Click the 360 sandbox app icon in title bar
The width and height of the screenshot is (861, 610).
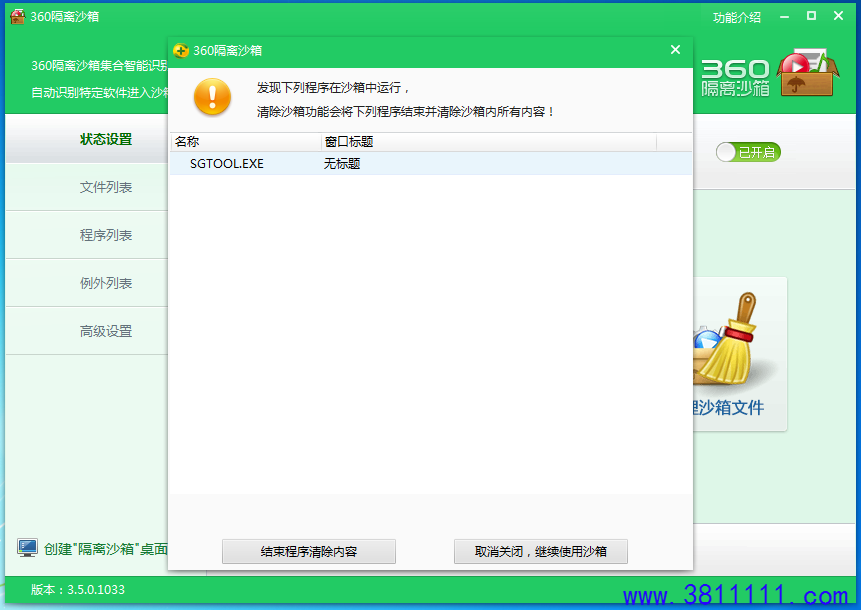17,16
